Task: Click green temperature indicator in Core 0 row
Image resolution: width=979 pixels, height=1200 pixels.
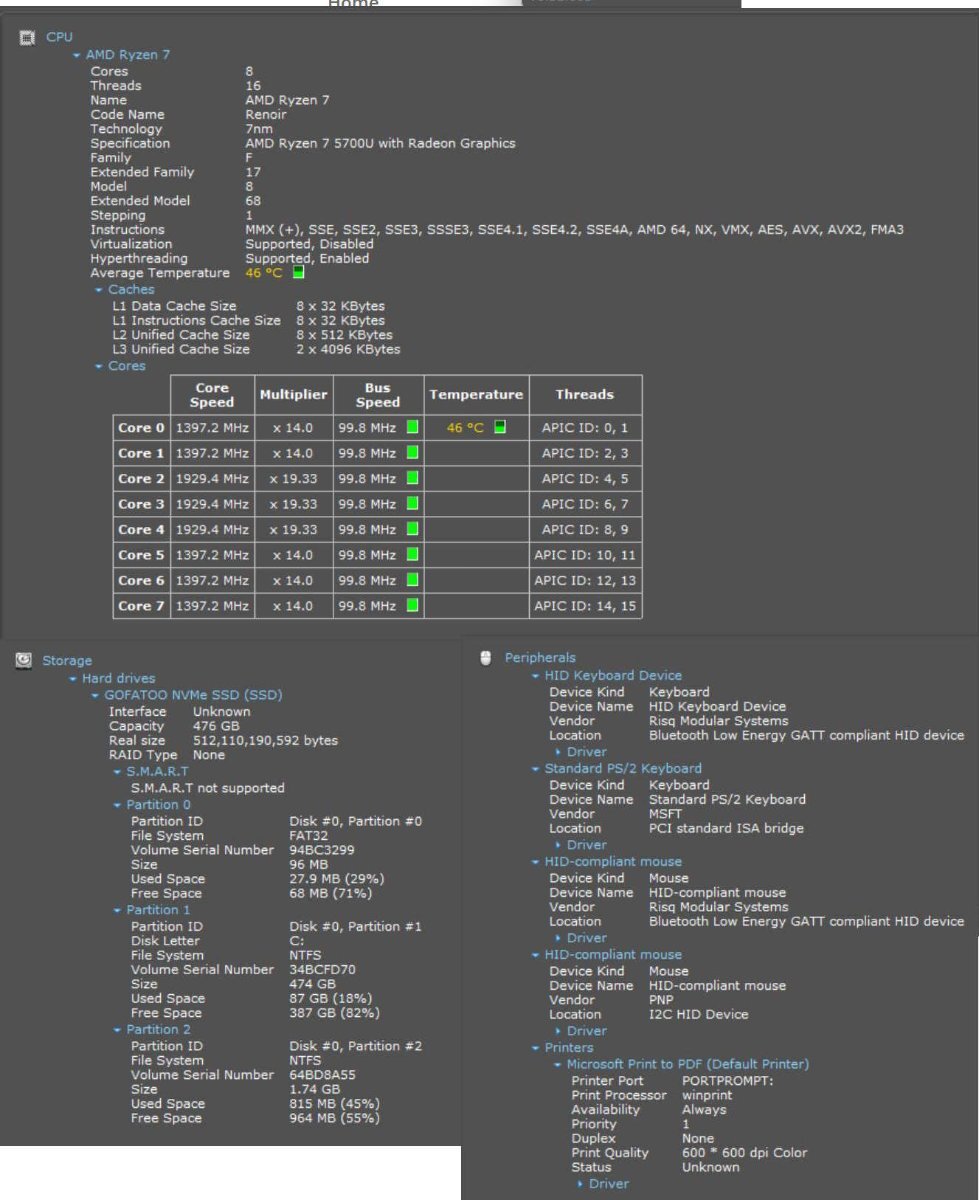Action: 500,427
